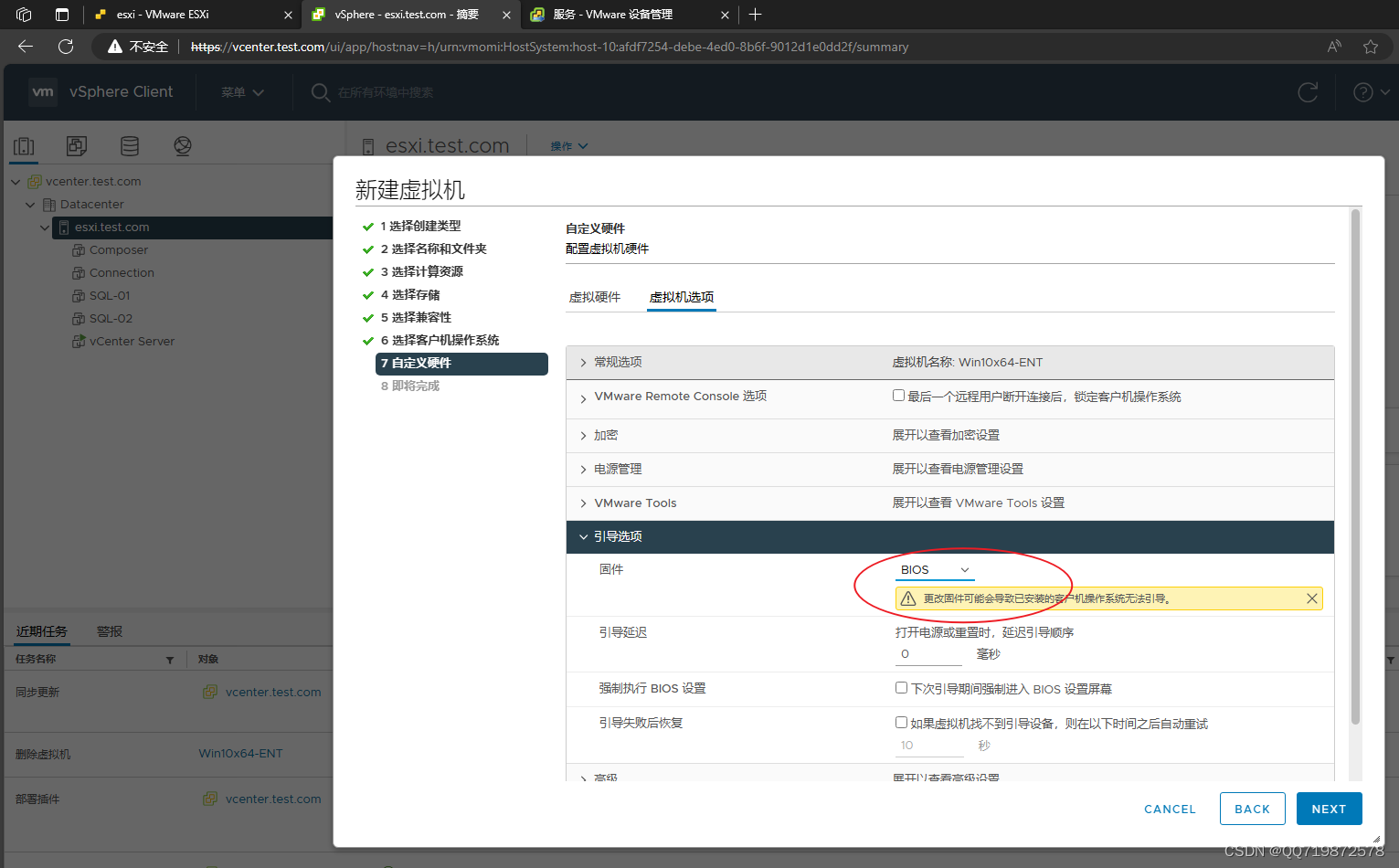Screen dimensions: 1399x868
Task: Click the Datacenter icon in inventory tree
Action: [49, 205]
